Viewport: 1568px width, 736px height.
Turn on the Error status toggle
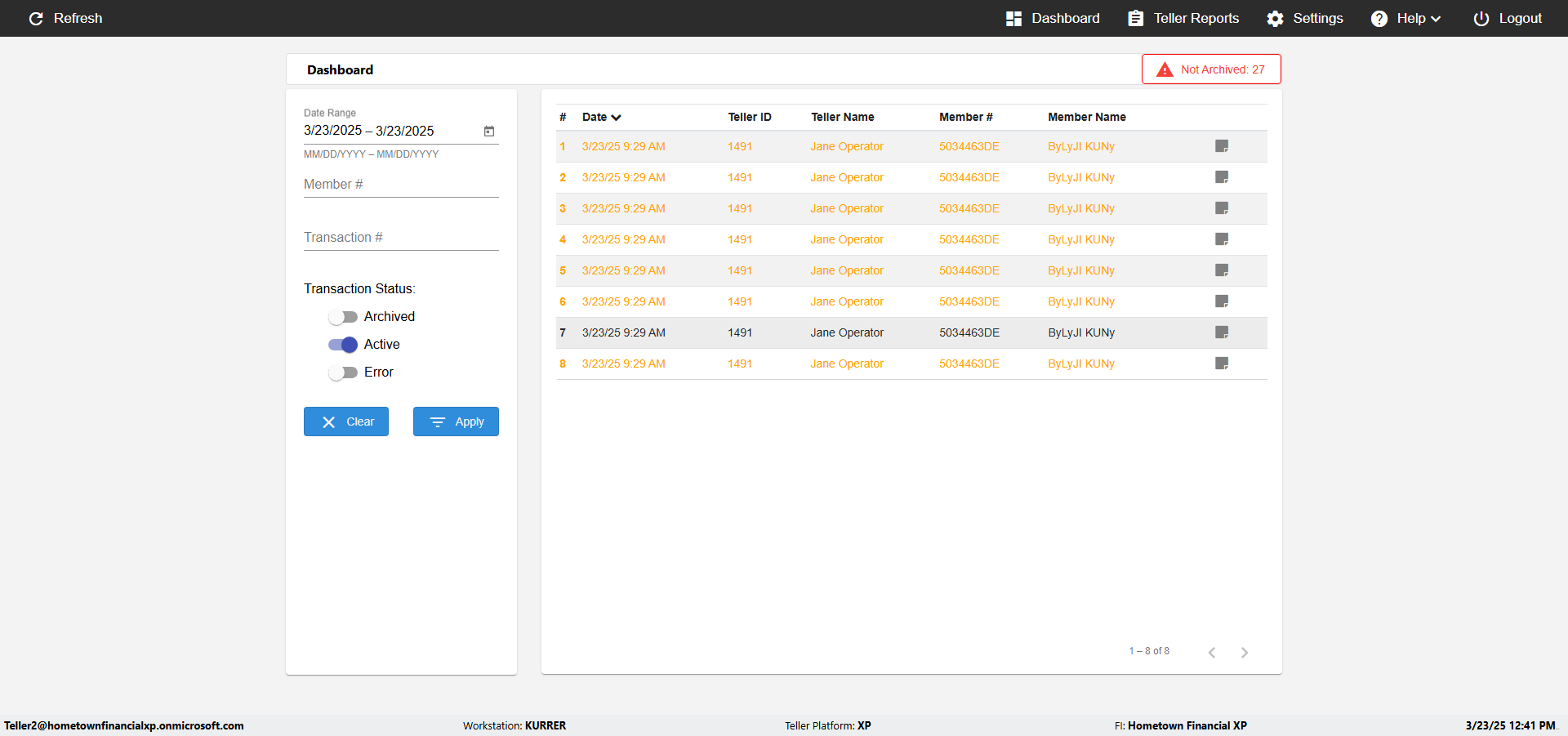pos(343,372)
